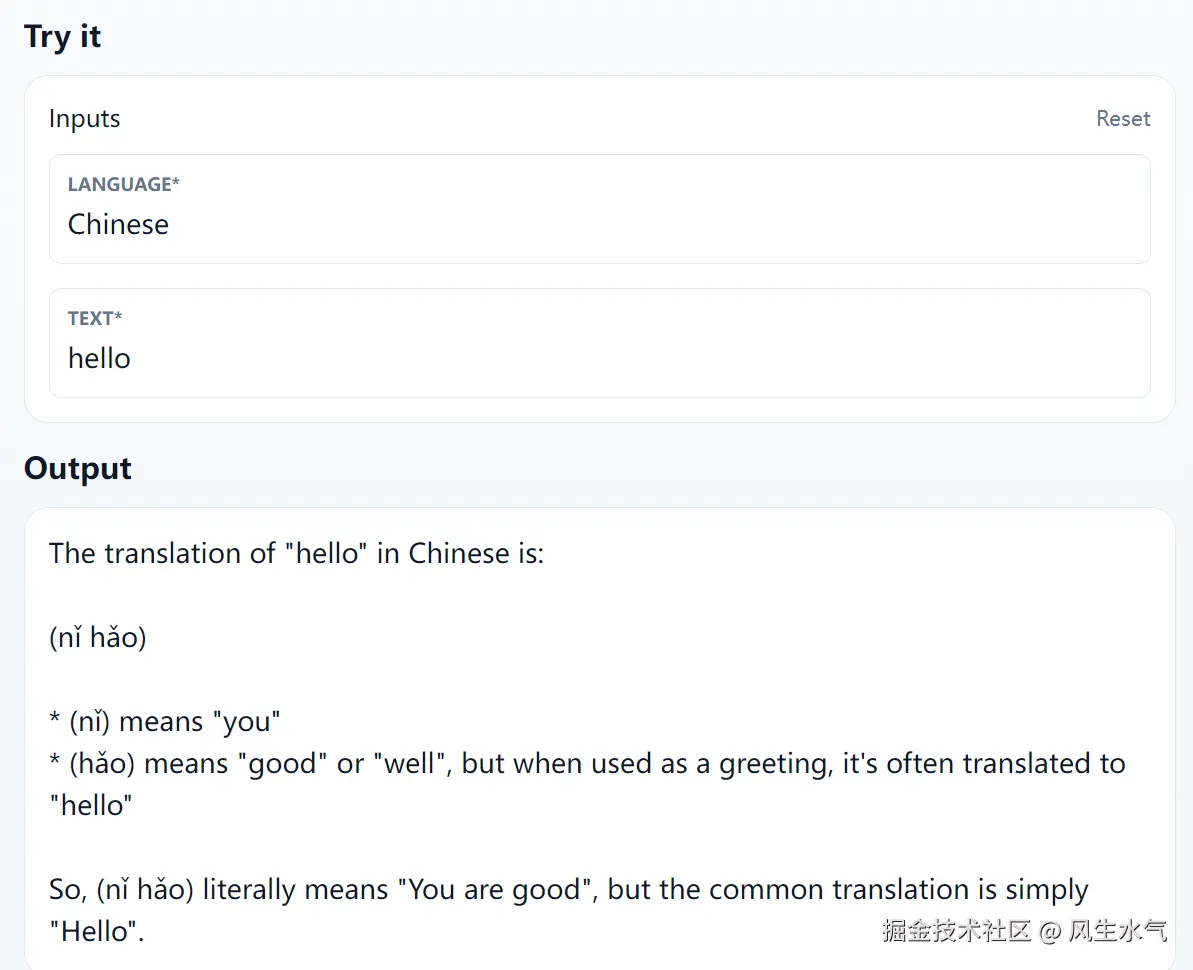Click the bullet line explaining "good" or "well"
Image resolution: width=1193 pixels, height=970 pixels.
(586, 764)
